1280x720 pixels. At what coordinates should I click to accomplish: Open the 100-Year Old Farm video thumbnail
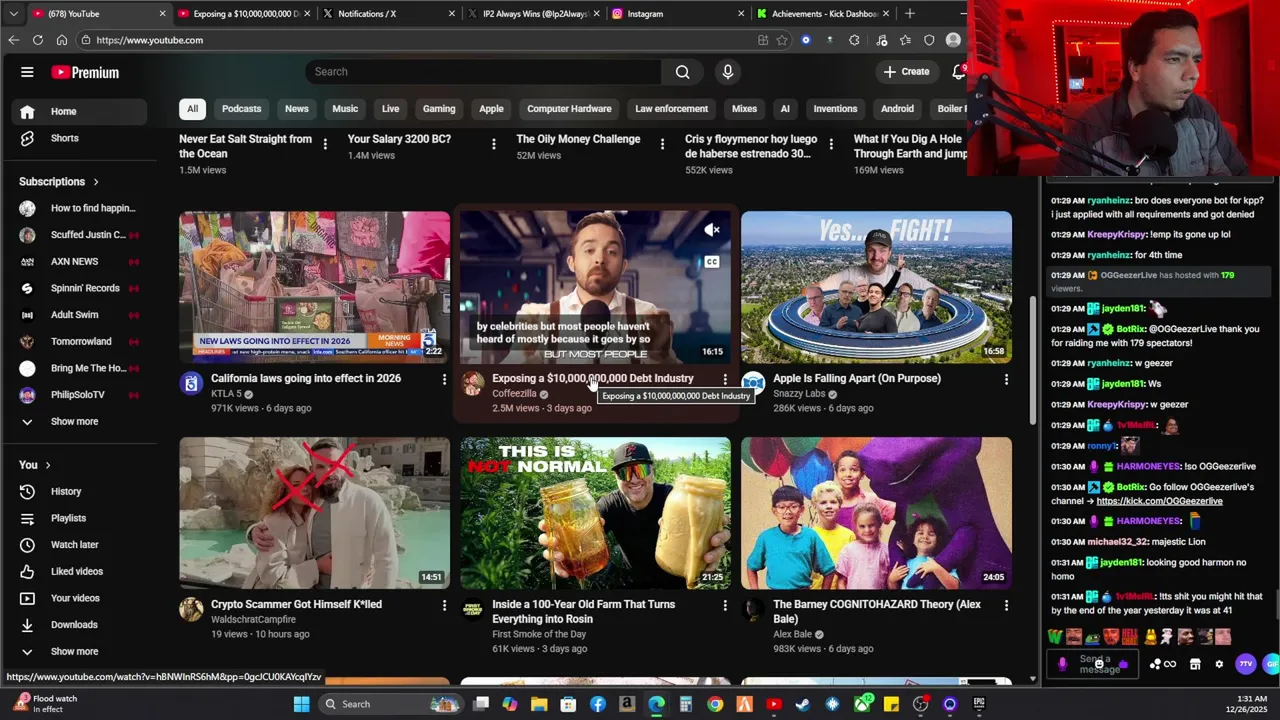click(x=595, y=513)
